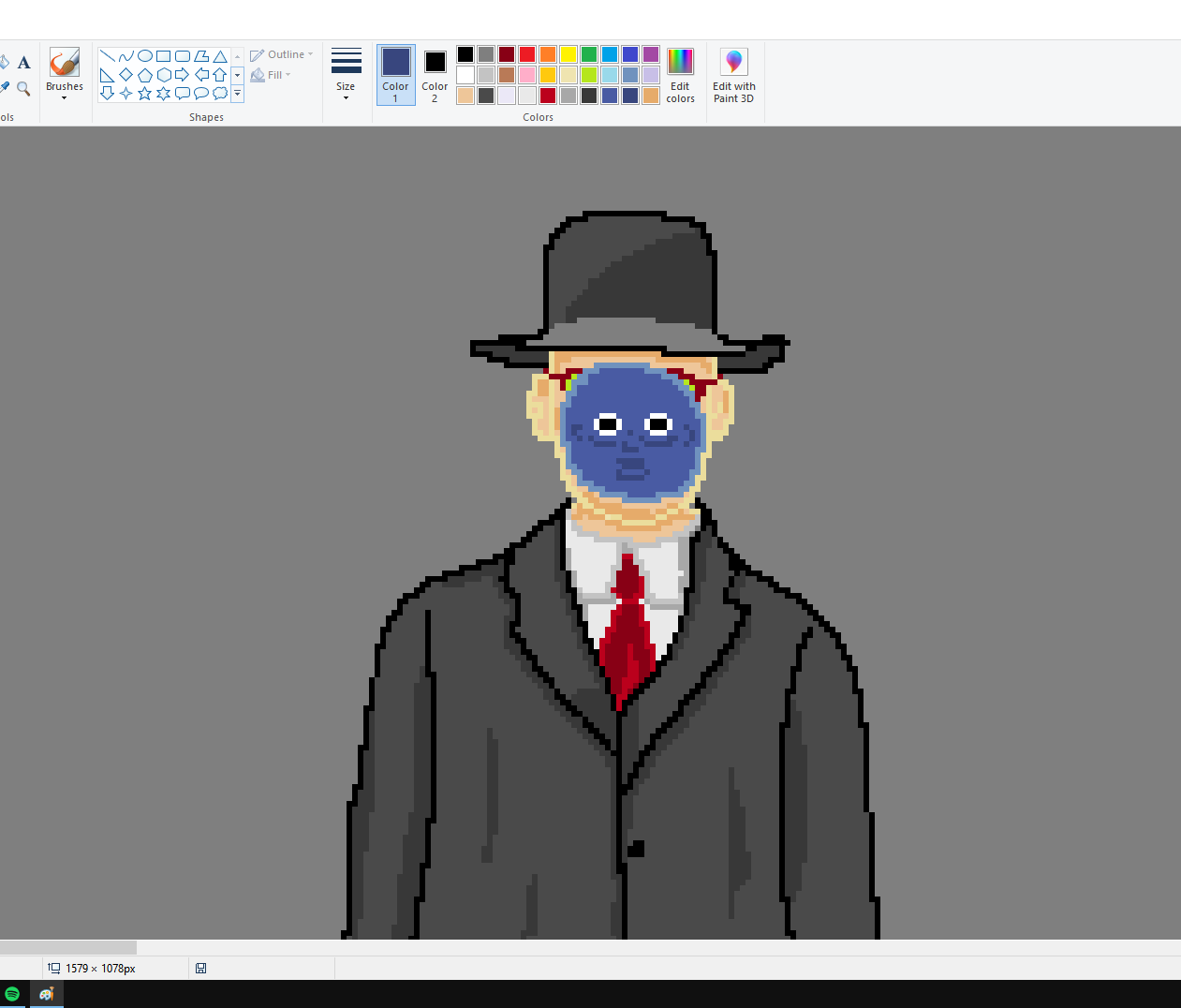The width and height of the screenshot is (1181, 1008).
Task: Open the shape Outline dropdown
Action: click(x=282, y=54)
